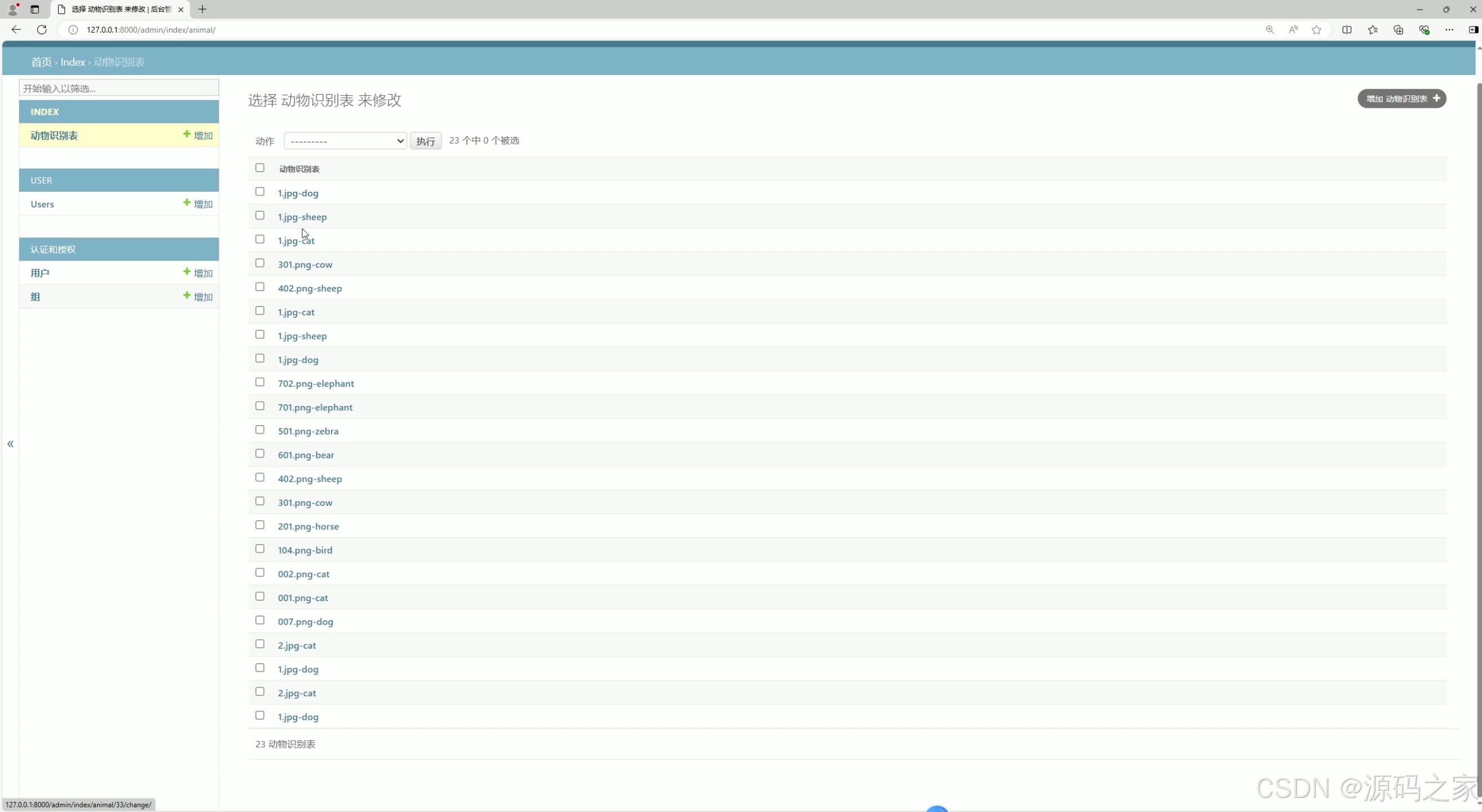Image resolution: width=1482 pixels, height=812 pixels.
Task: Click the favorites star in address bar
Action: click(1316, 29)
